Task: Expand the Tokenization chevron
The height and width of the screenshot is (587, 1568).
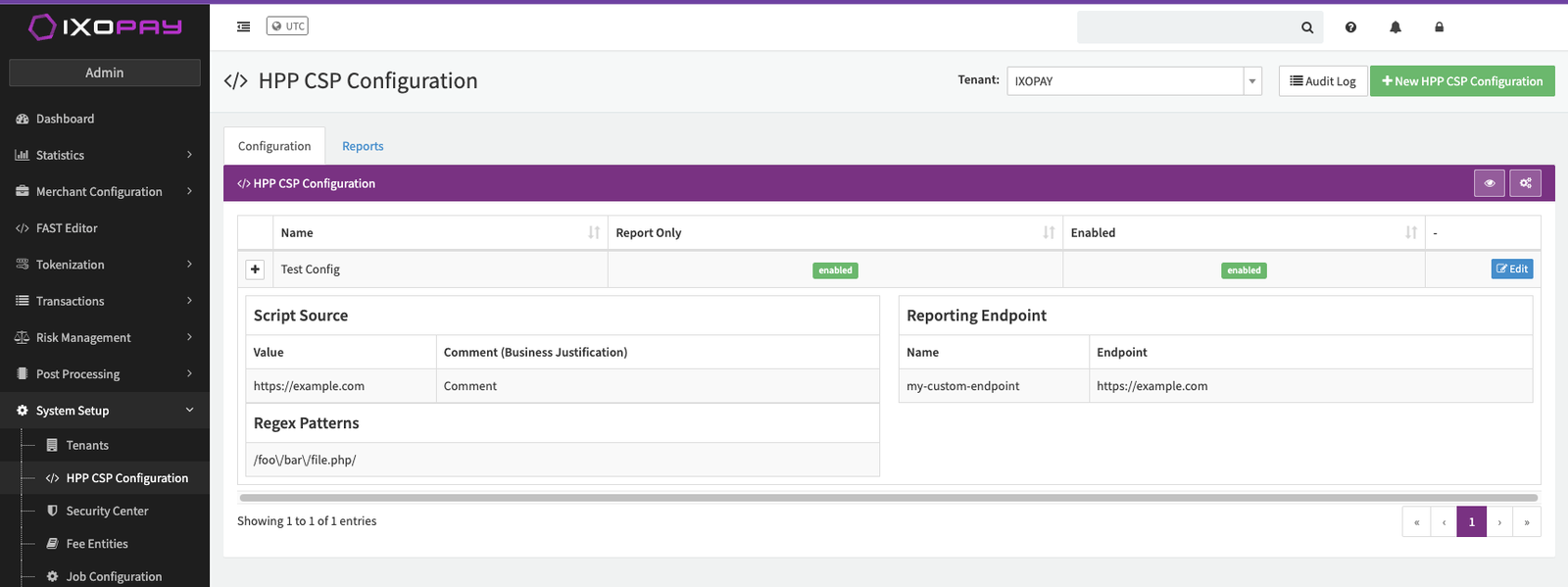Action: pyautogui.click(x=189, y=265)
